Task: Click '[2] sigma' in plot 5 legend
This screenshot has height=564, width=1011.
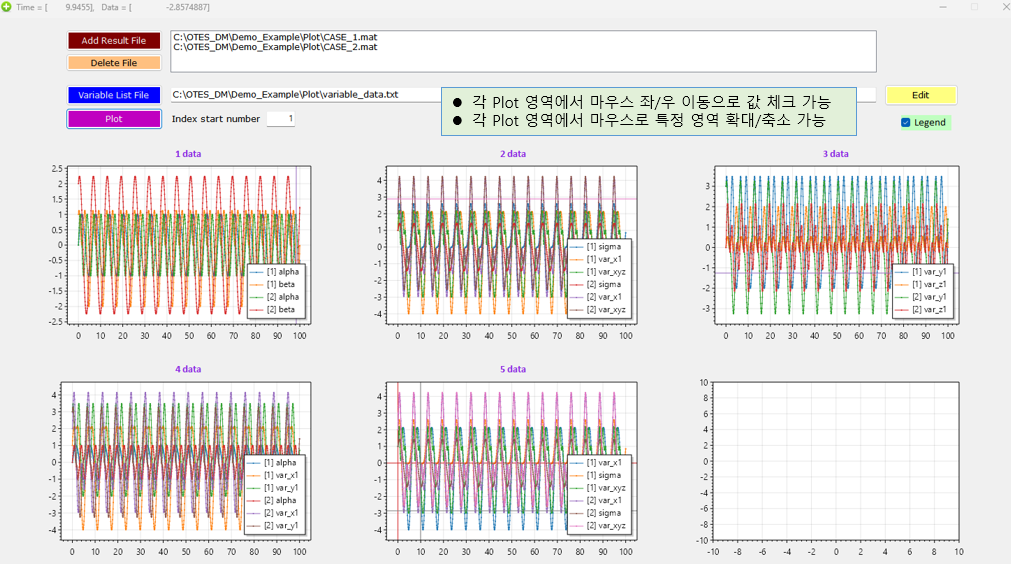Action: point(604,513)
